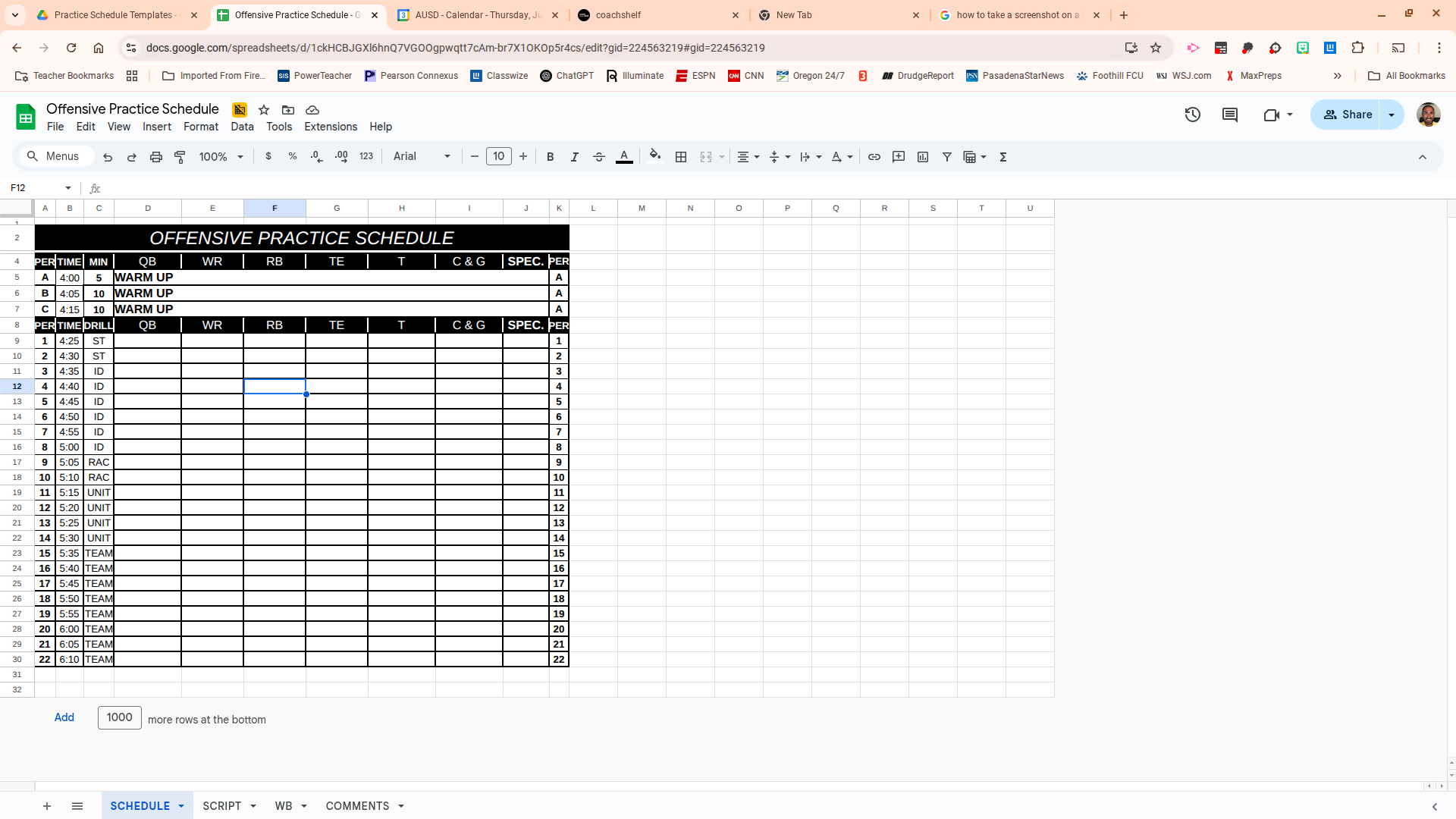The image size is (1456, 819).
Task: Reload the page in browser
Action: [x=71, y=48]
